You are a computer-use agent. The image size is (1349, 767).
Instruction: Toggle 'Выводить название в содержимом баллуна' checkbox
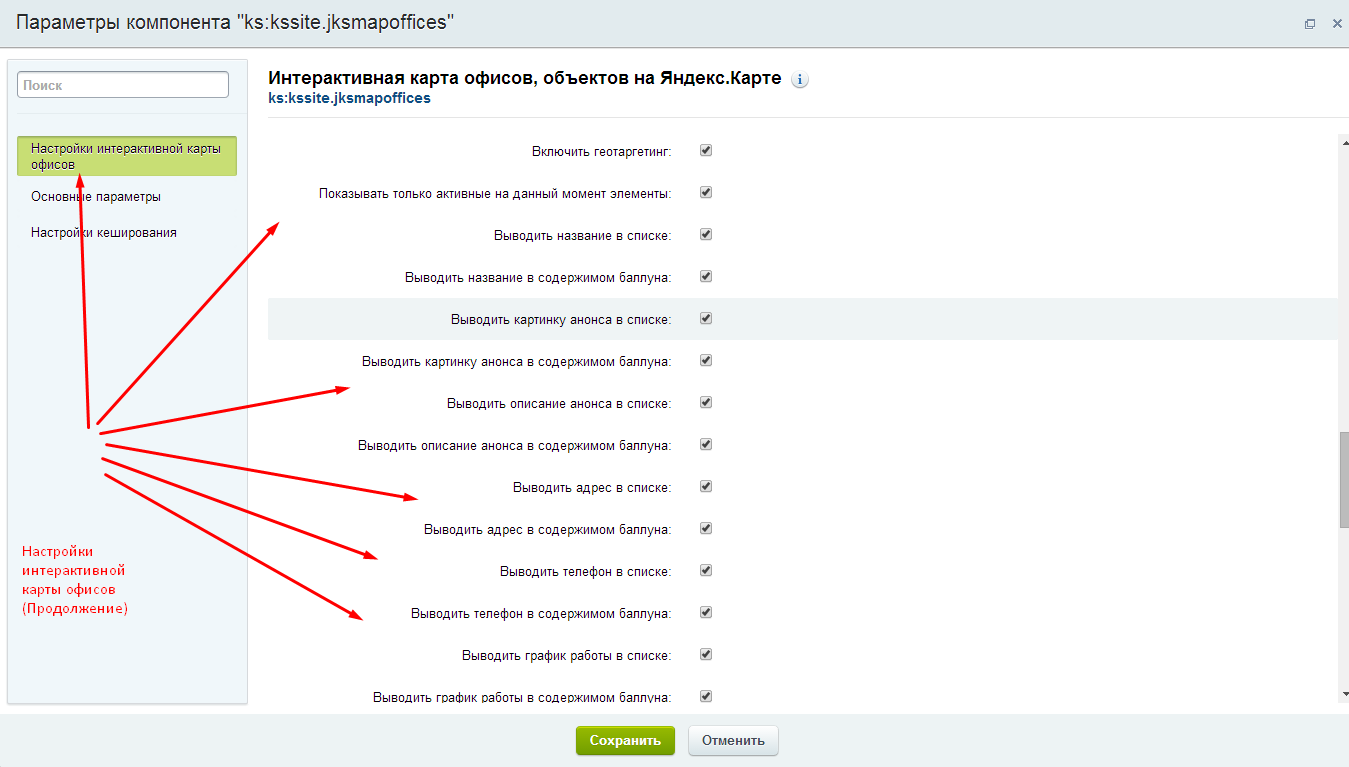(706, 277)
